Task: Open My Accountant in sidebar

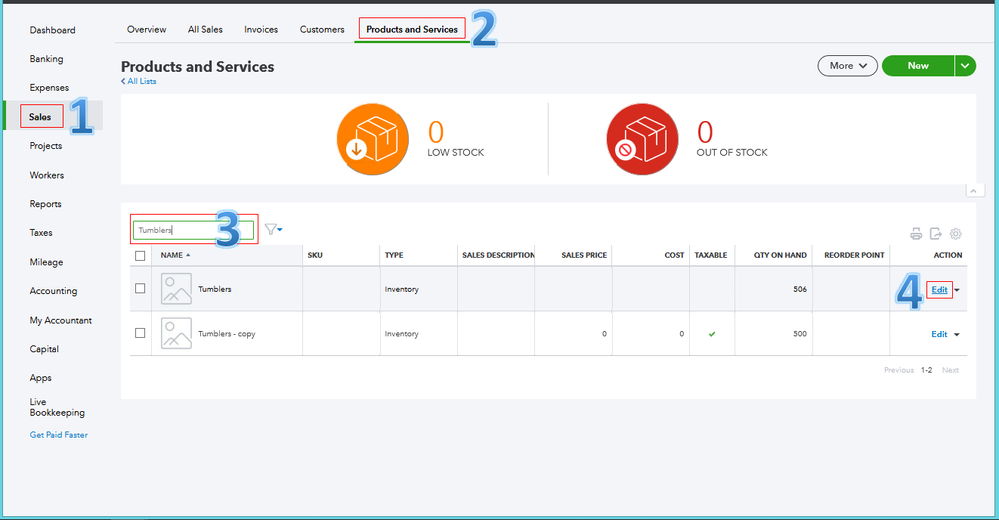Action: [61, 320]
